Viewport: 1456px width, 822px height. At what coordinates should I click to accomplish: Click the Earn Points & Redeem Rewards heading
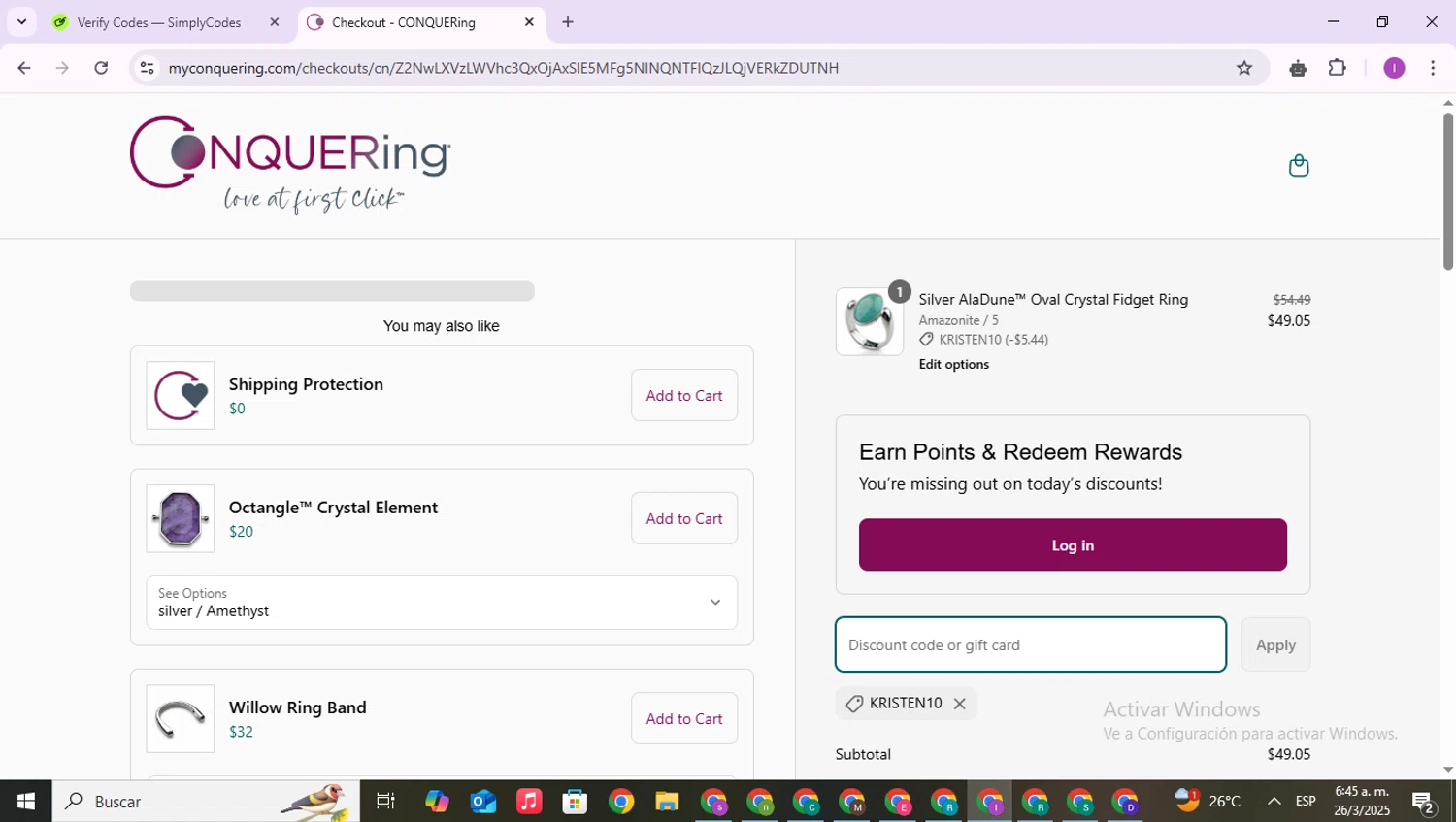pos(1020,452)
